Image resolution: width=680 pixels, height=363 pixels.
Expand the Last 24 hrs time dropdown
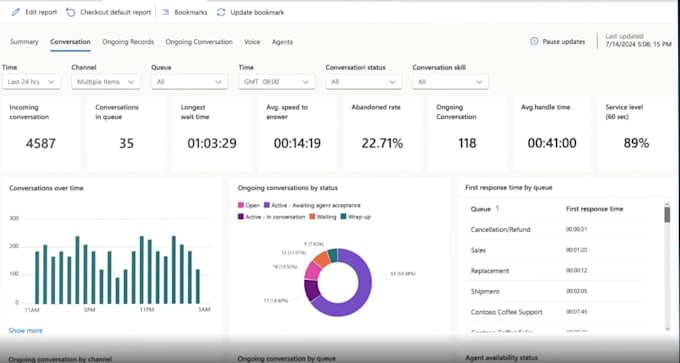pos(31,82)
